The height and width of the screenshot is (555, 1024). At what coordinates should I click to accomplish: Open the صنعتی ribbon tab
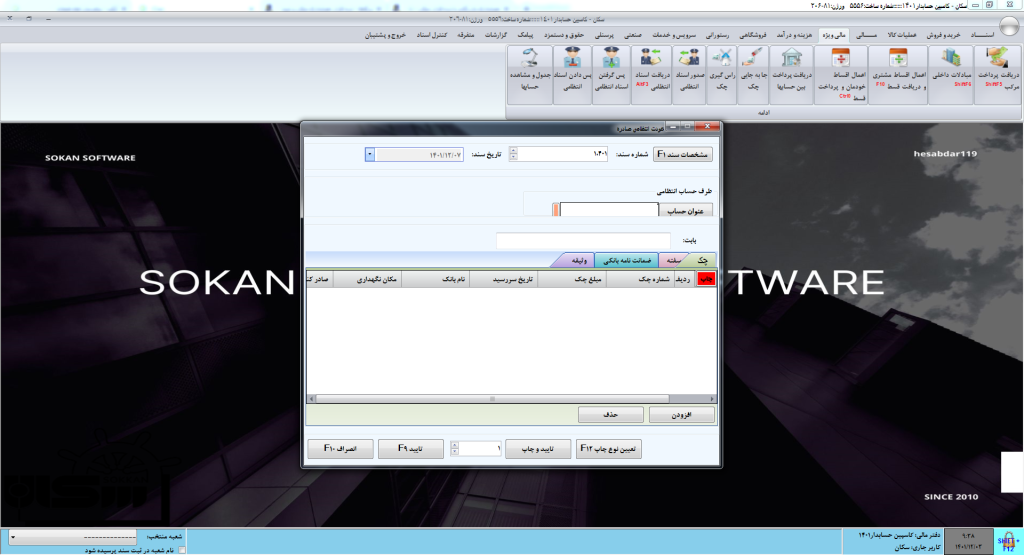point(633,35)
